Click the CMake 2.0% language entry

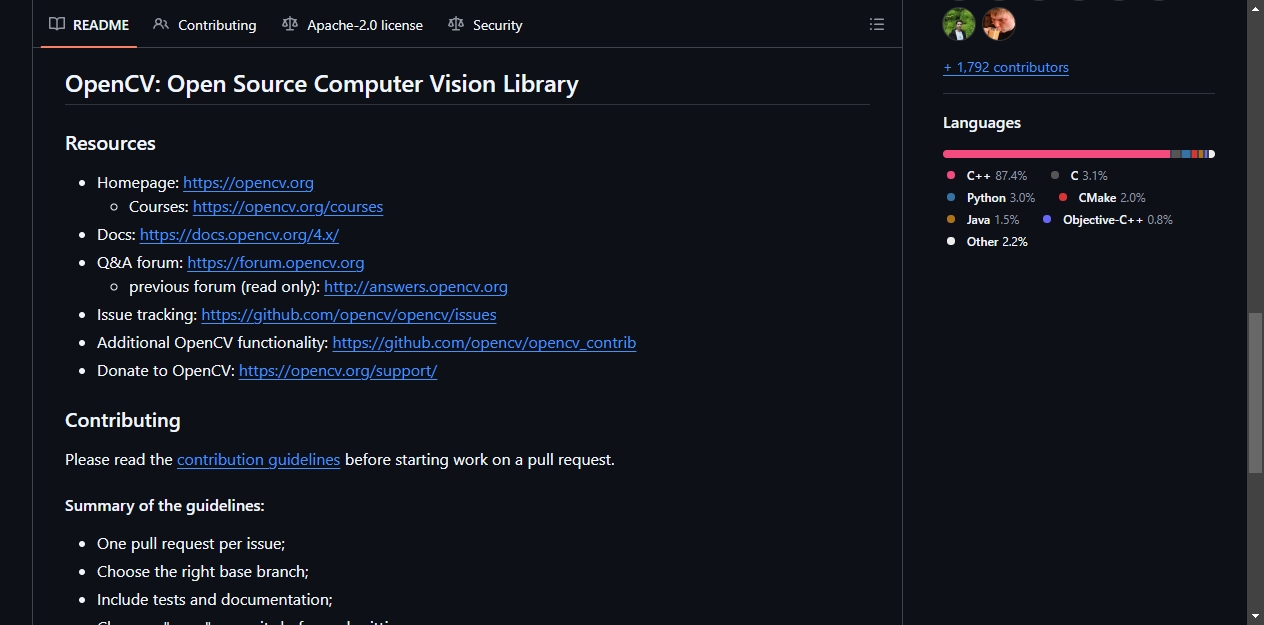1101,198
